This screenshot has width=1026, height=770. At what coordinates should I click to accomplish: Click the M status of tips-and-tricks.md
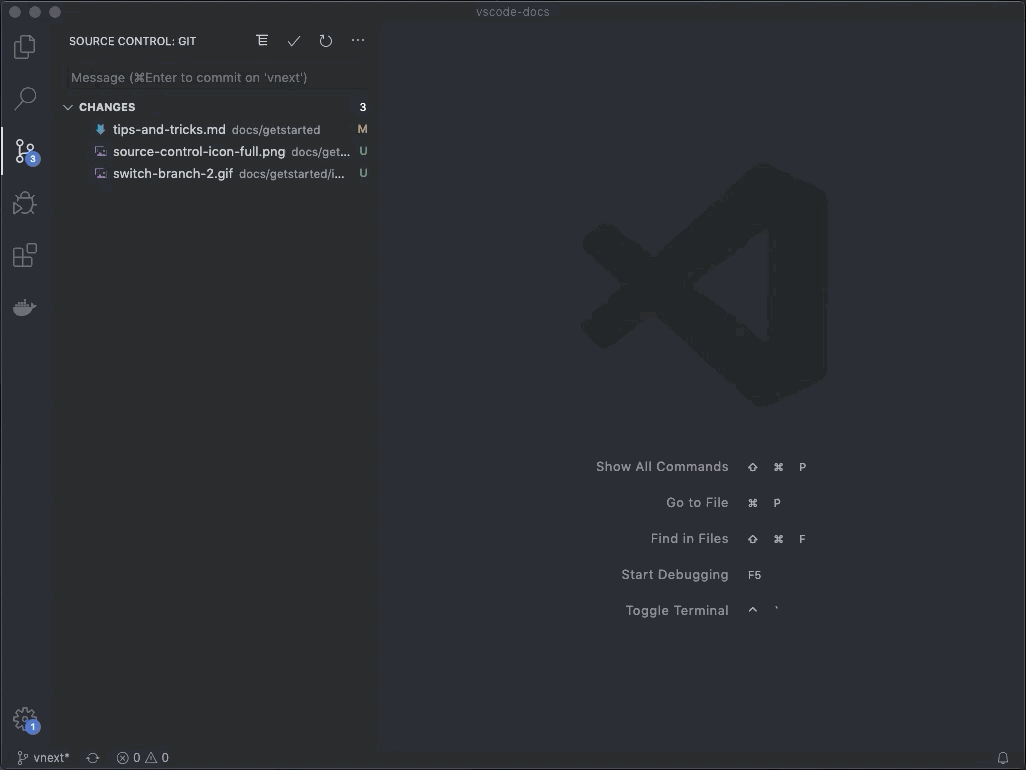[x=363, y=129]
